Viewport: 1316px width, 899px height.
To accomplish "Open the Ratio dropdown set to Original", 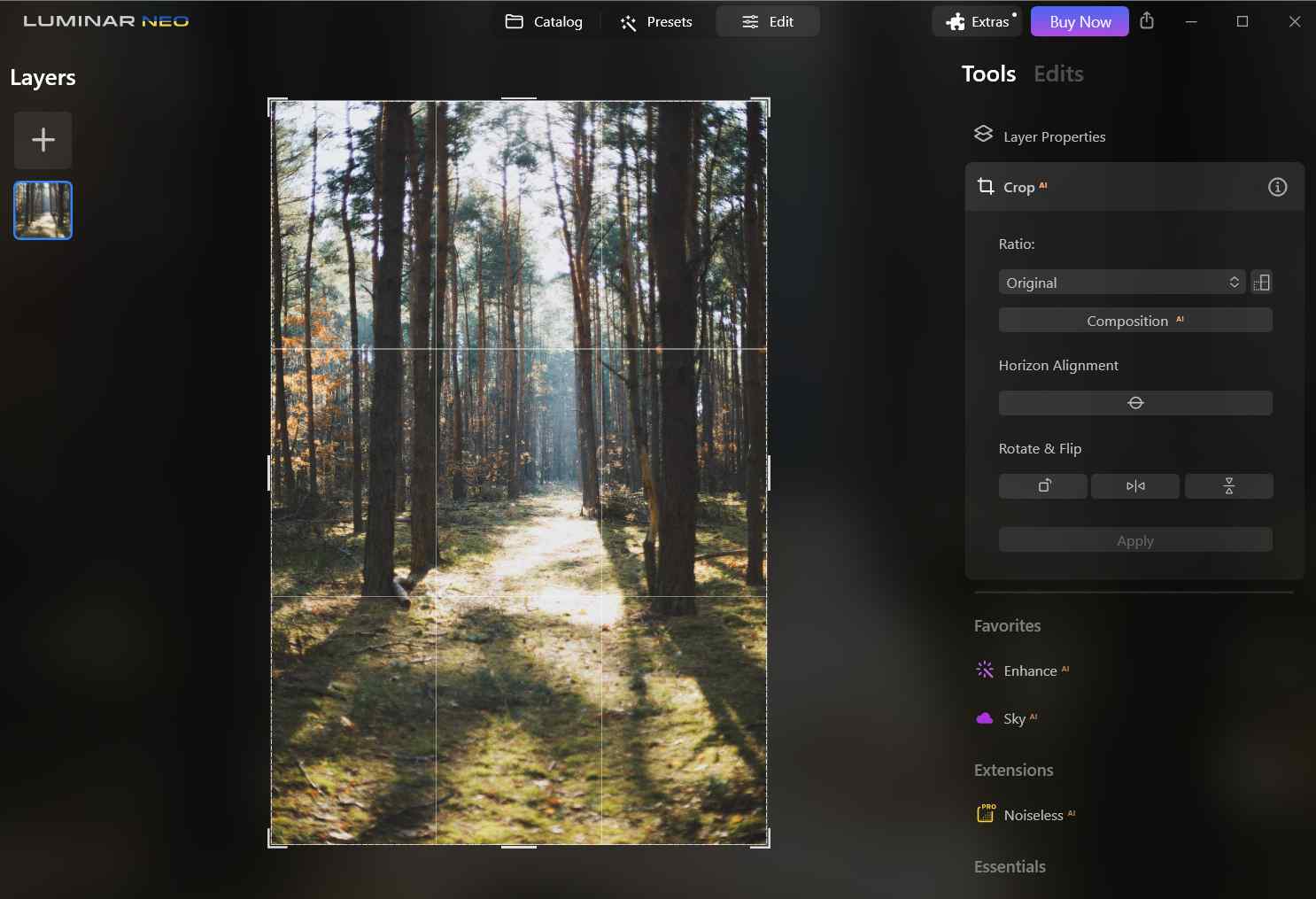I will pyautogui.click(x=1121, y=283).
